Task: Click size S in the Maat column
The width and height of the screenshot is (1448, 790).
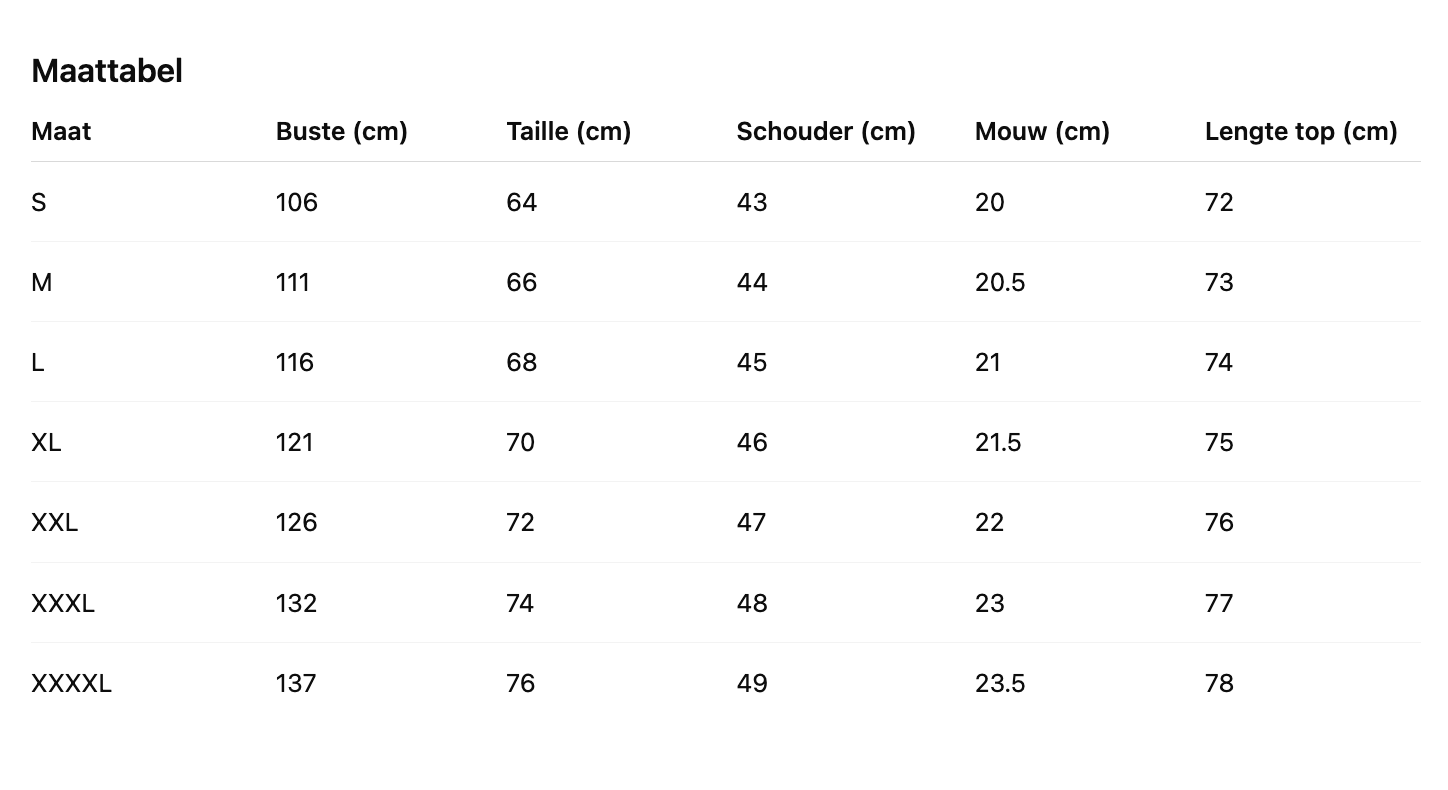Action: 39,203
